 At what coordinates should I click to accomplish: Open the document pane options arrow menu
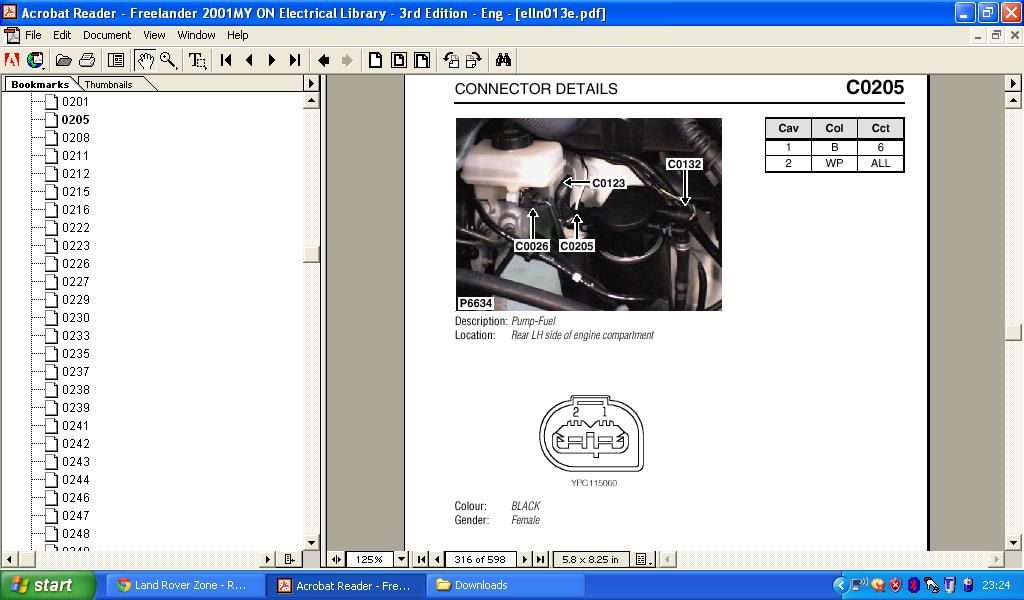(x=1013, y=84)
